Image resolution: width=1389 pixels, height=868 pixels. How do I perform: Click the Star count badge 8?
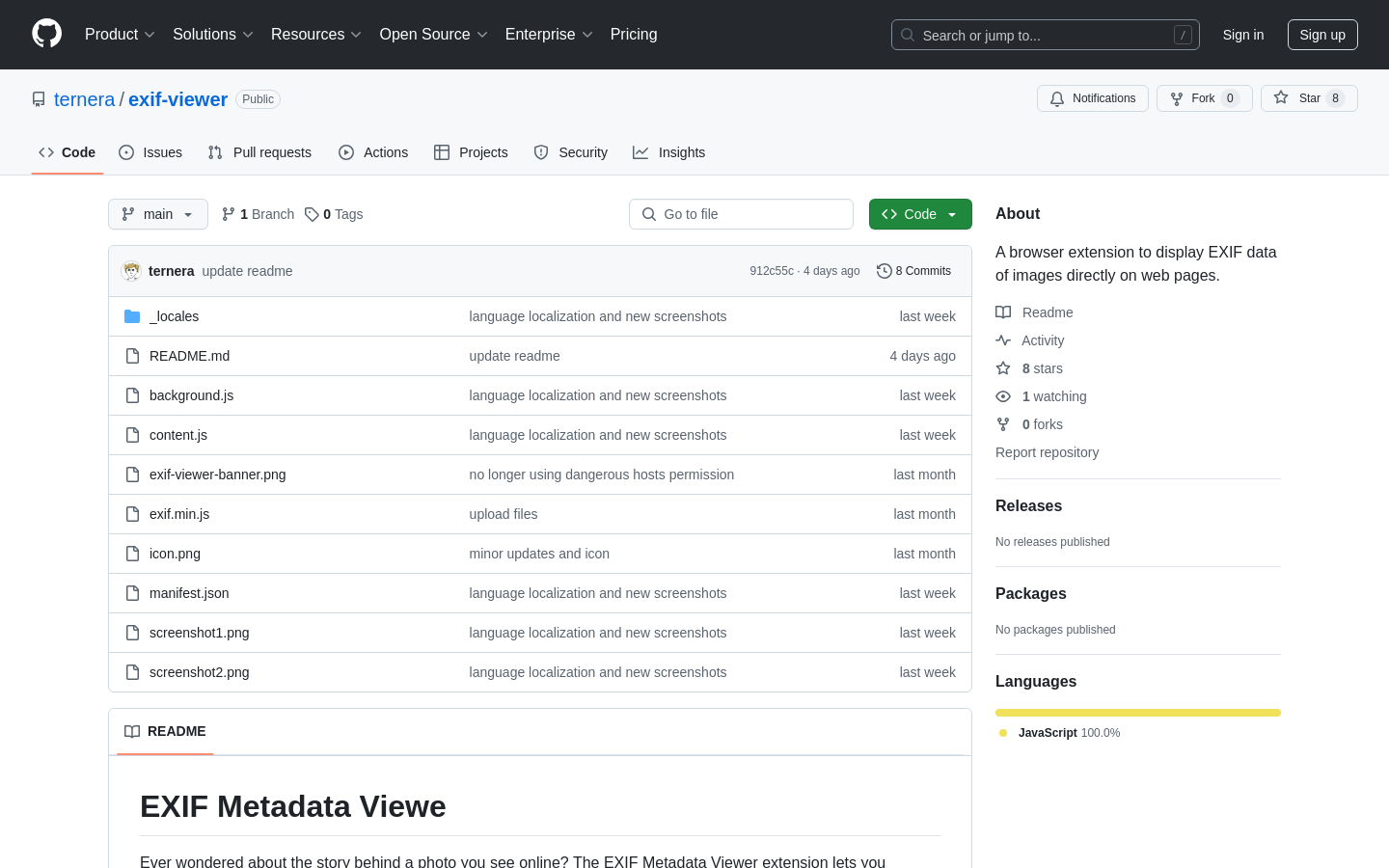pyautogui.click(x=1335, y=98)
